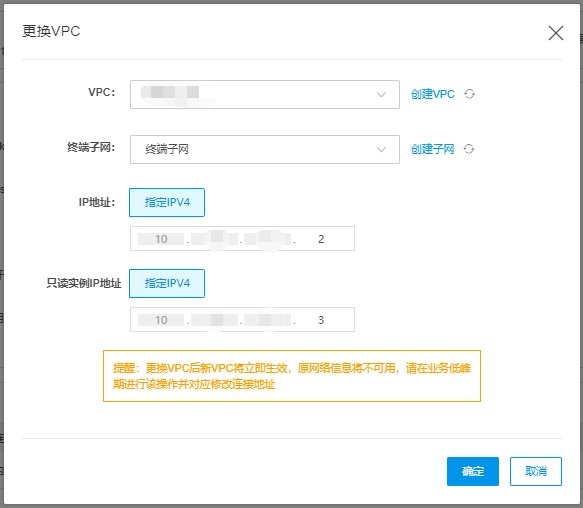The image size is (583, 508).
Task: Open the 终端子网 dropdown chevron
Action: coord(381,149)
